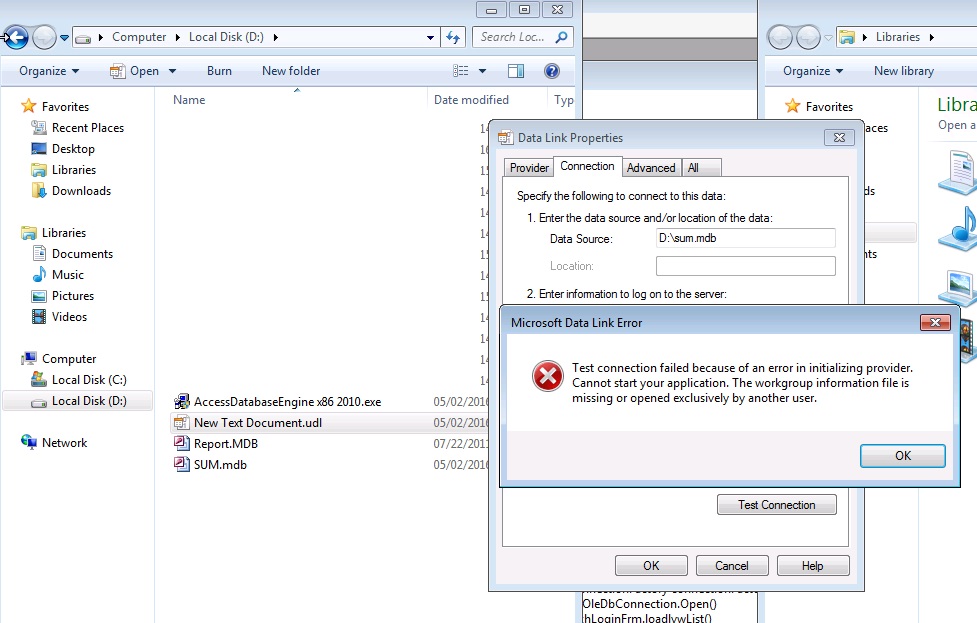Toggle the preview pane icon

tap(516, 71)
